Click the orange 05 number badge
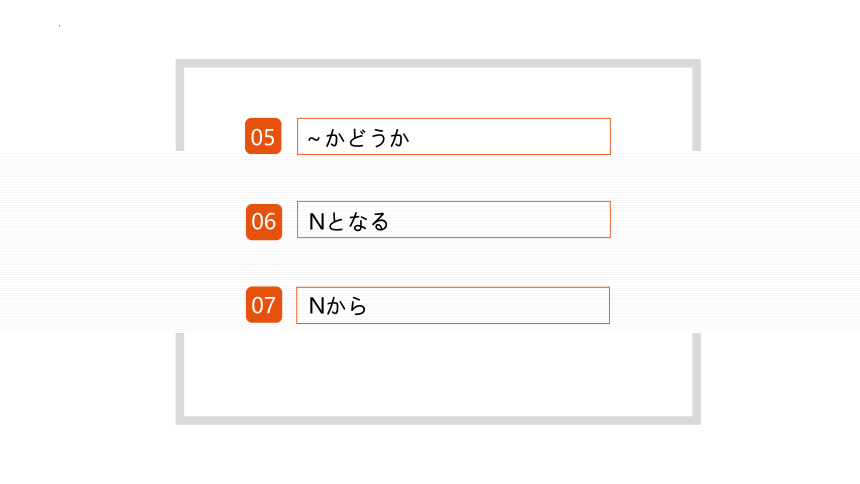 [x=263, y=136]
